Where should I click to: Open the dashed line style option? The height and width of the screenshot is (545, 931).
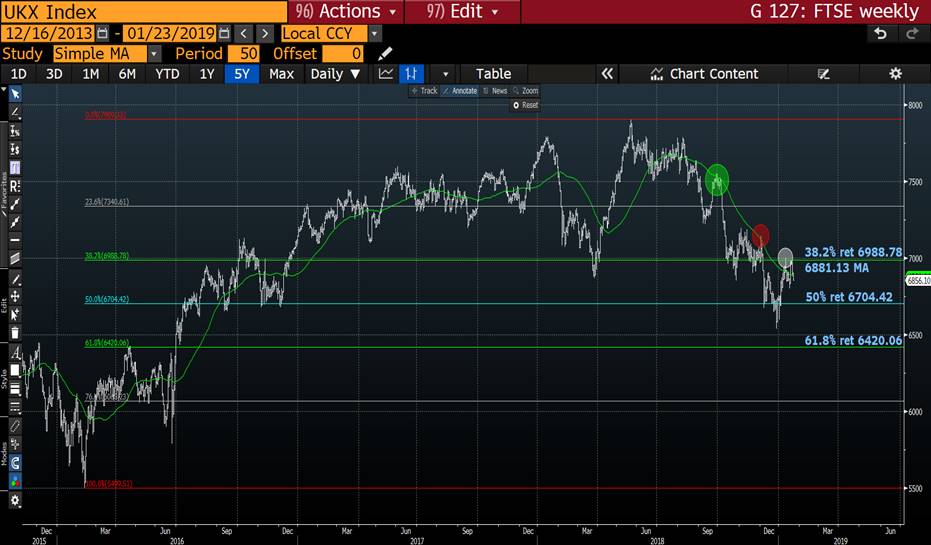pos(15,407)
